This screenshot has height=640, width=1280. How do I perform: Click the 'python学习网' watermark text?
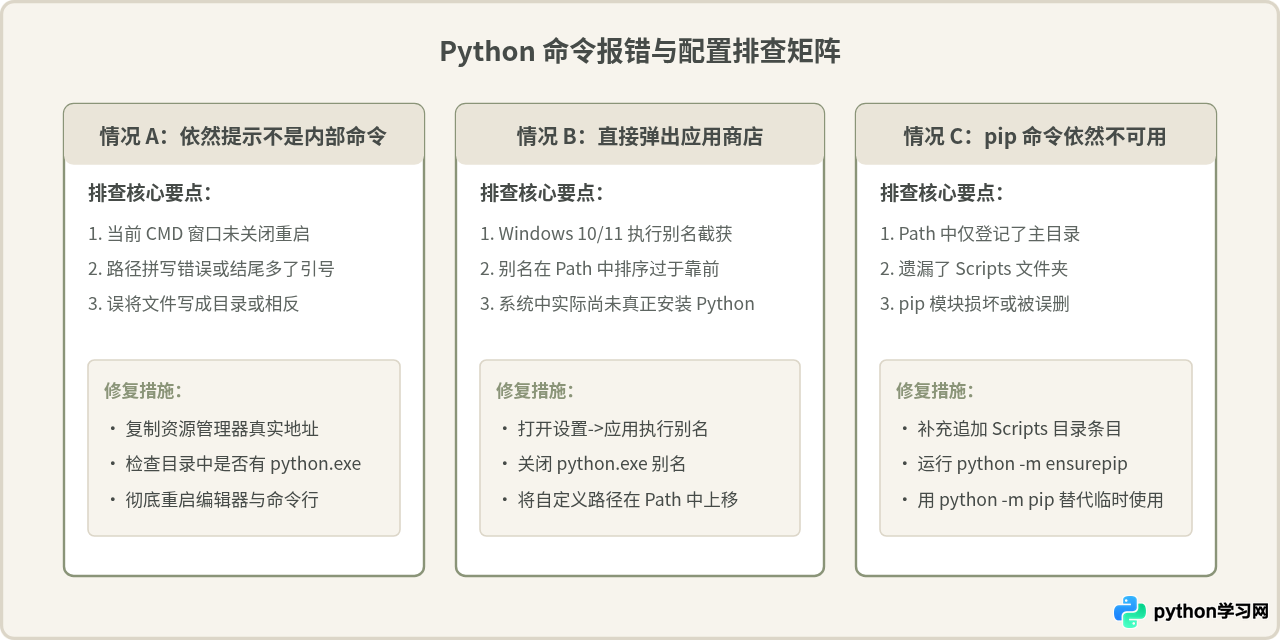coord(1211,611)
